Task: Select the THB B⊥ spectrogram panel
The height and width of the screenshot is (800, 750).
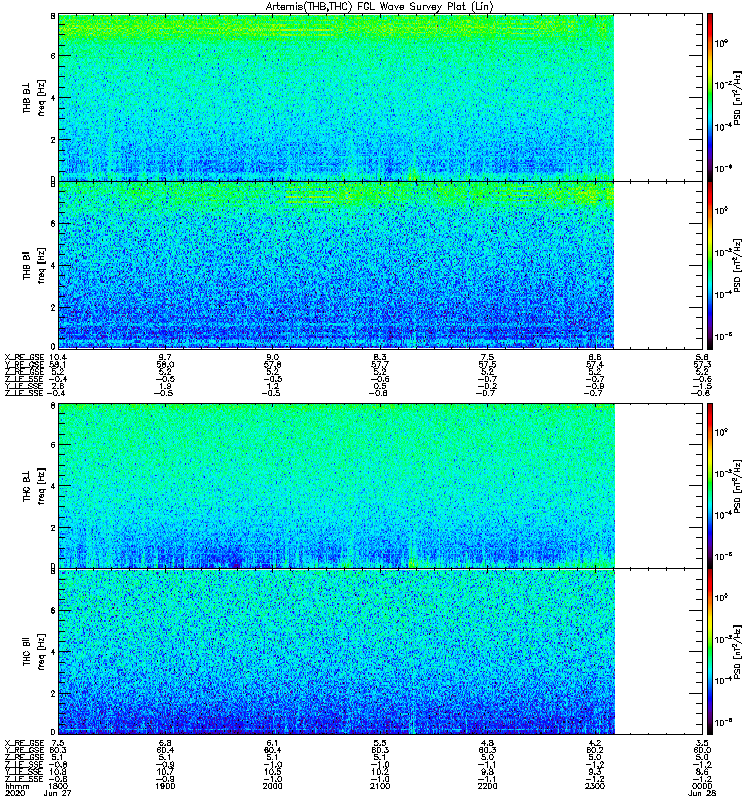Action: [381, 97]
